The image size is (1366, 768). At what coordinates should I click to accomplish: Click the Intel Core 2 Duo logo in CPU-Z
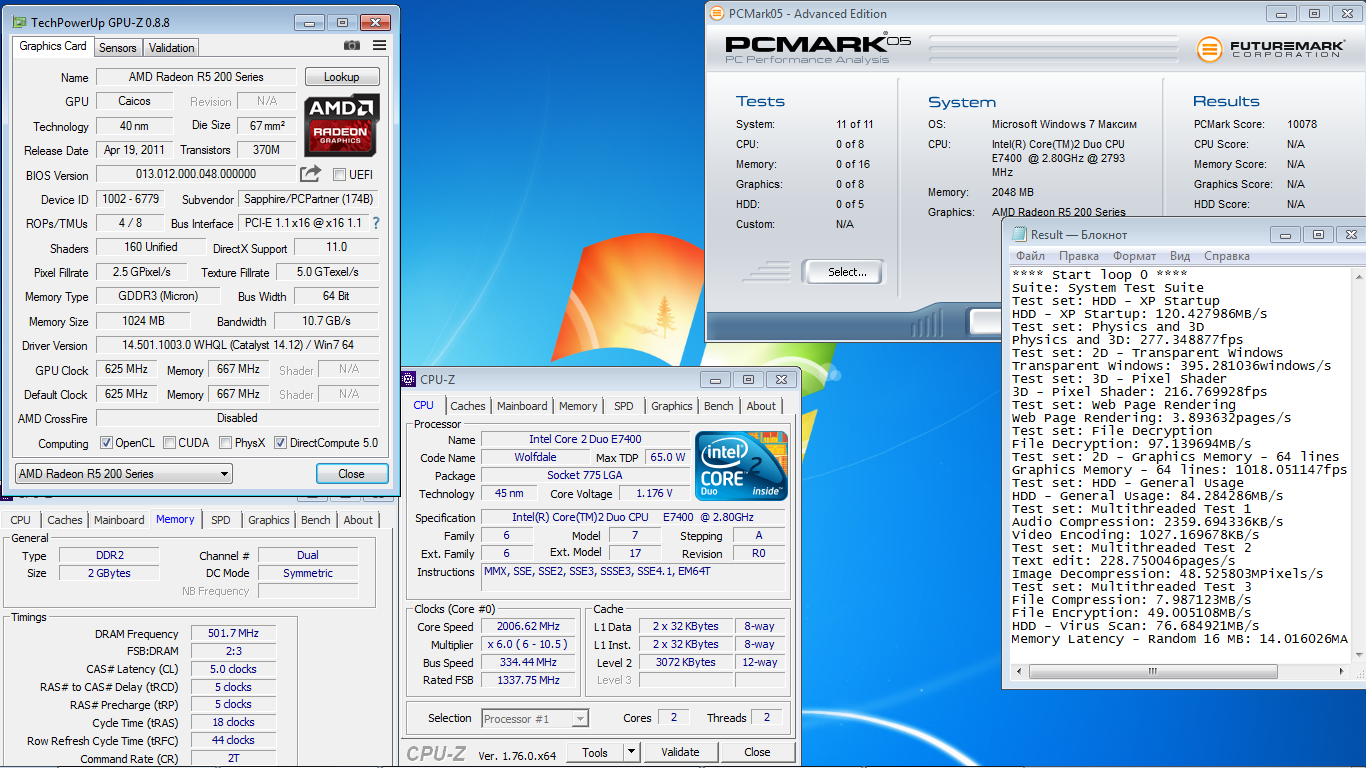(741, 465)
